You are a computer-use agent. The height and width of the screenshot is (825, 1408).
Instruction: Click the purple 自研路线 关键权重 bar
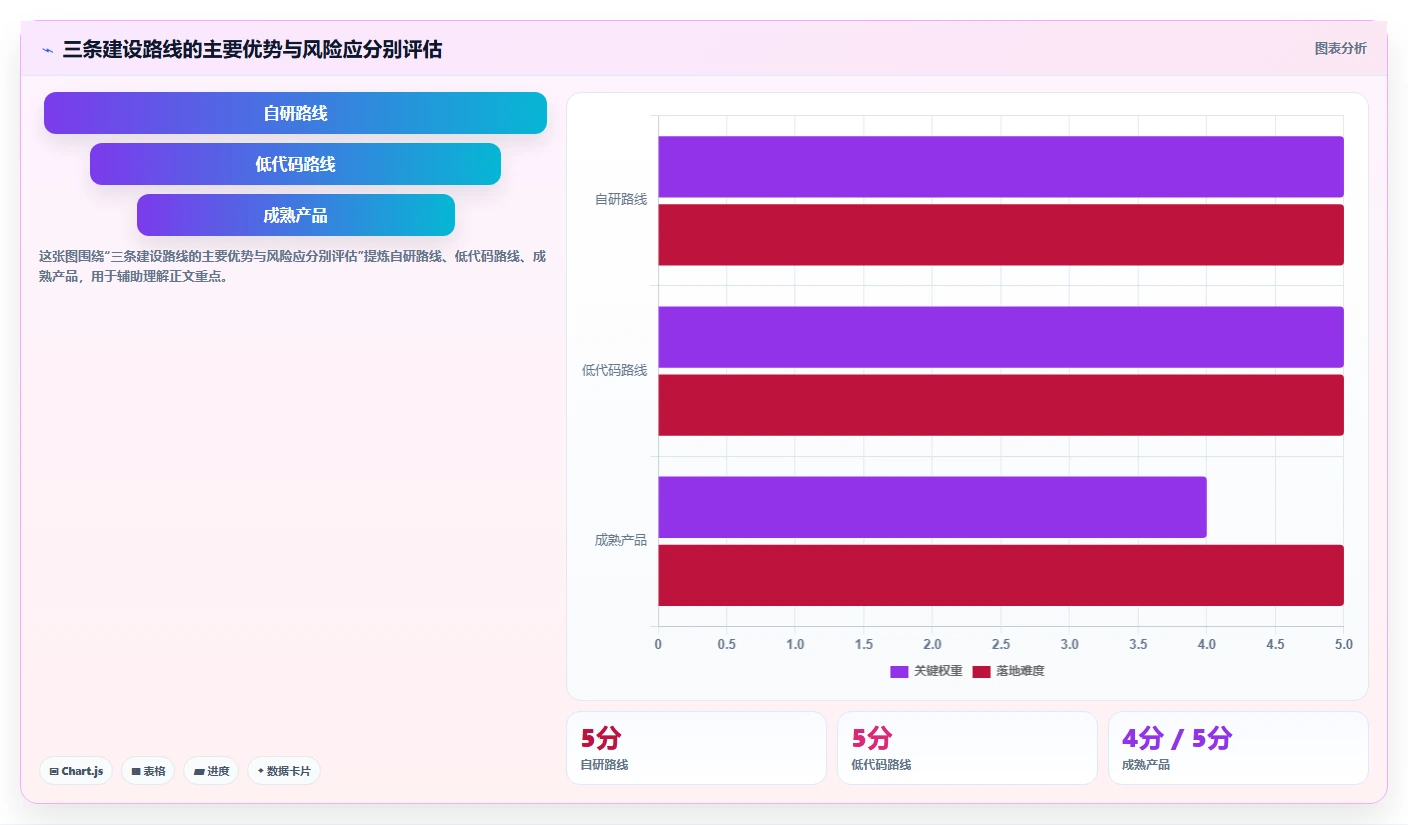click(x=1000, y=166)
